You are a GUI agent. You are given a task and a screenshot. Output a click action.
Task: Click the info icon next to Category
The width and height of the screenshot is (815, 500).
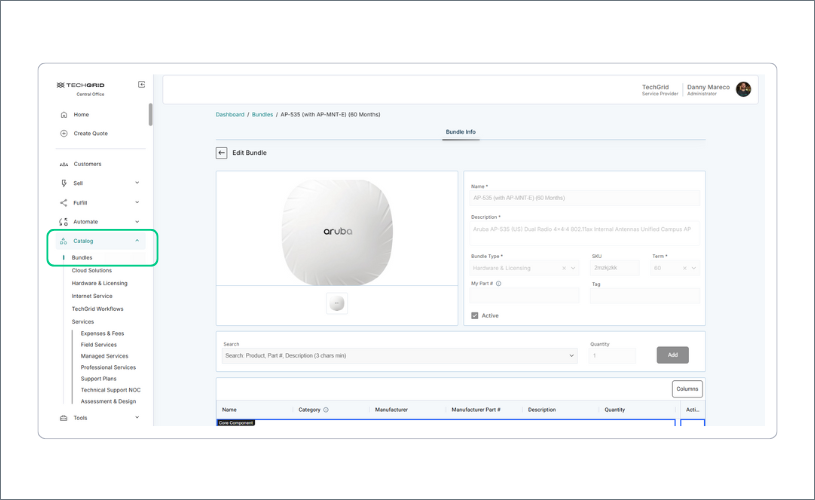click(x=326, y=410)
